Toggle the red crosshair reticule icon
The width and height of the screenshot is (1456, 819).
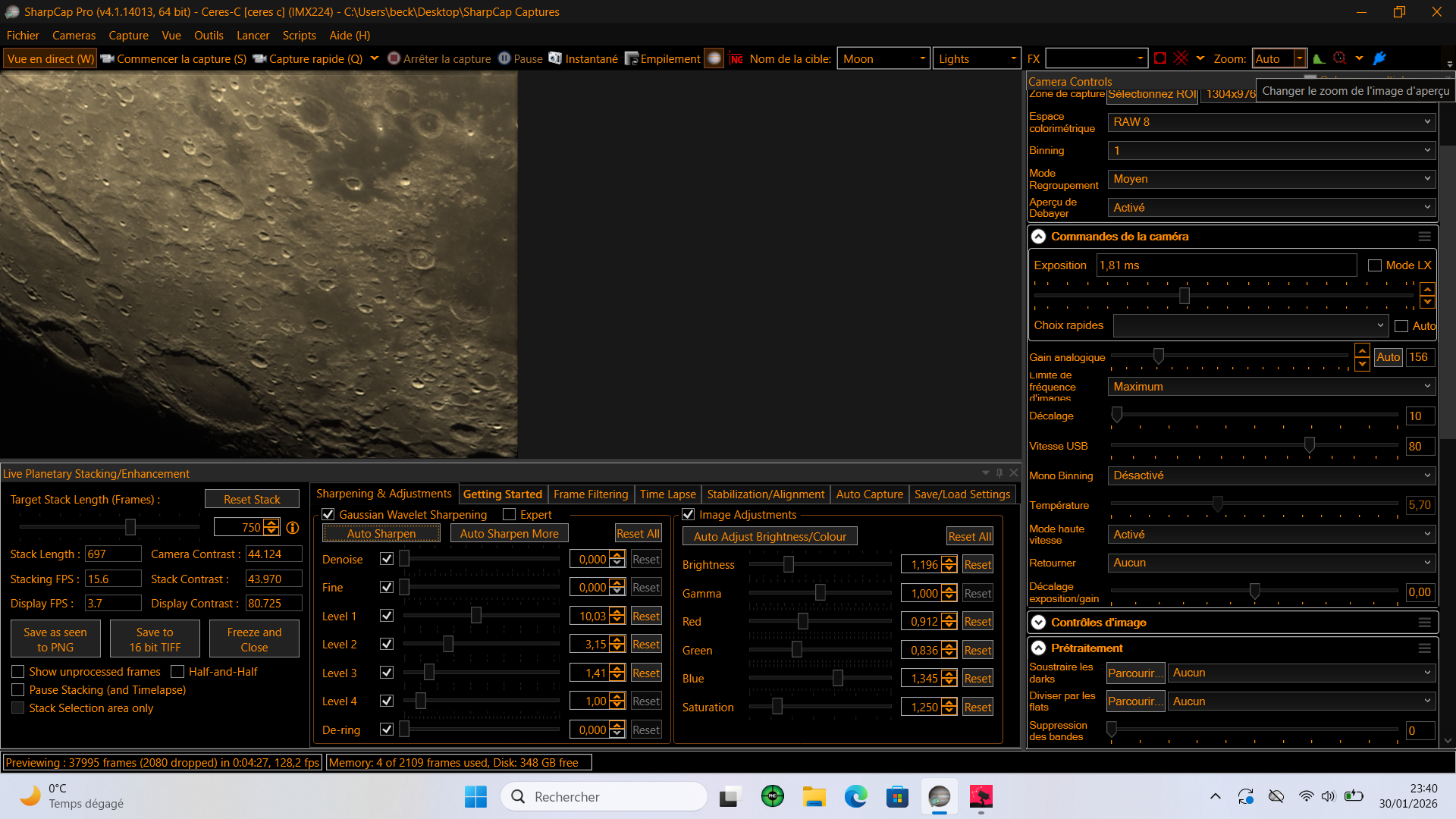coord(1181,58)
